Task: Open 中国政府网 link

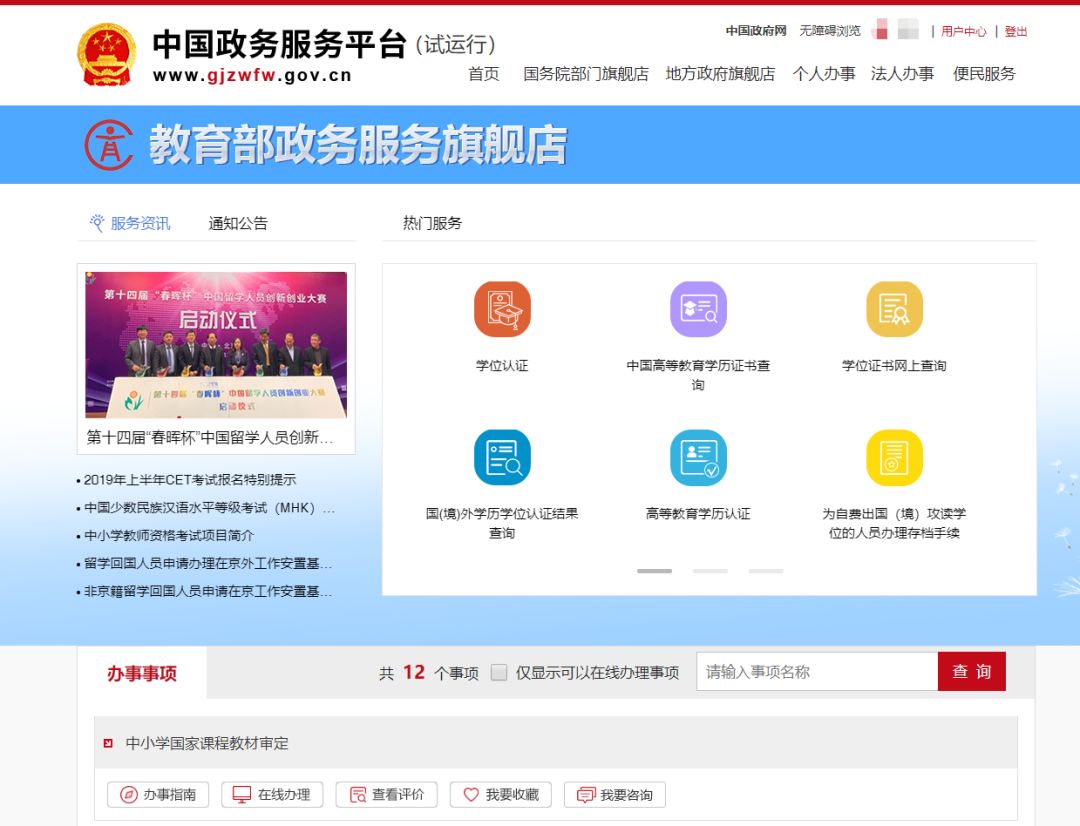Action: coord(756,31)
